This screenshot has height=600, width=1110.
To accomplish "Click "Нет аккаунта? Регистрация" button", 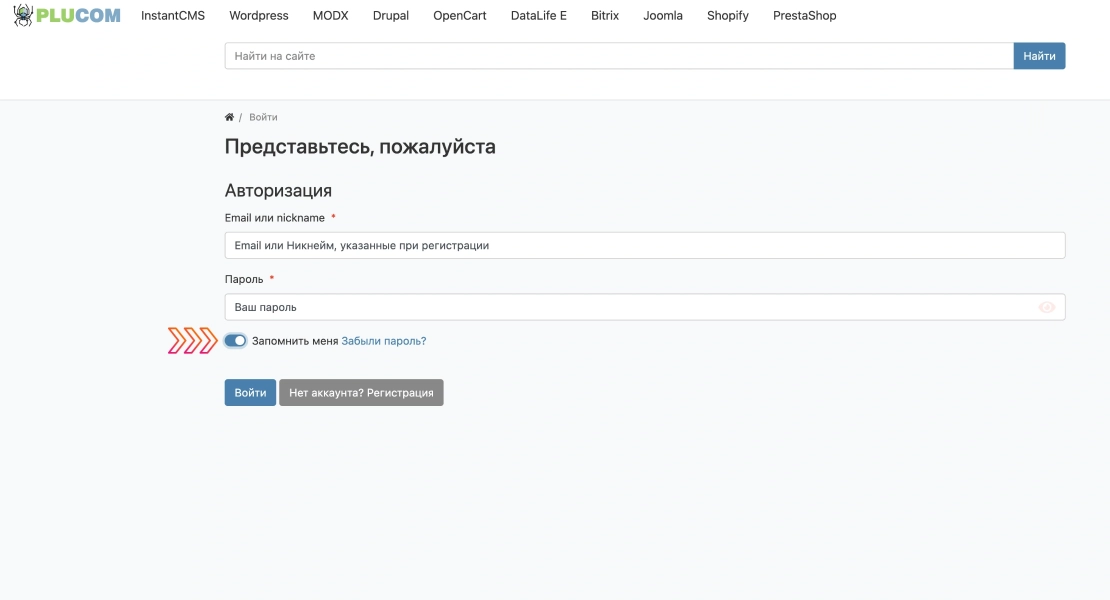I will [361, 393].
